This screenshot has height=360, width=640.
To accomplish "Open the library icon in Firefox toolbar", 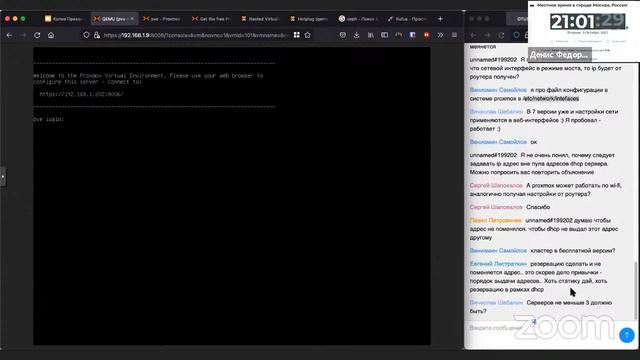I will [x=371, y=36].
